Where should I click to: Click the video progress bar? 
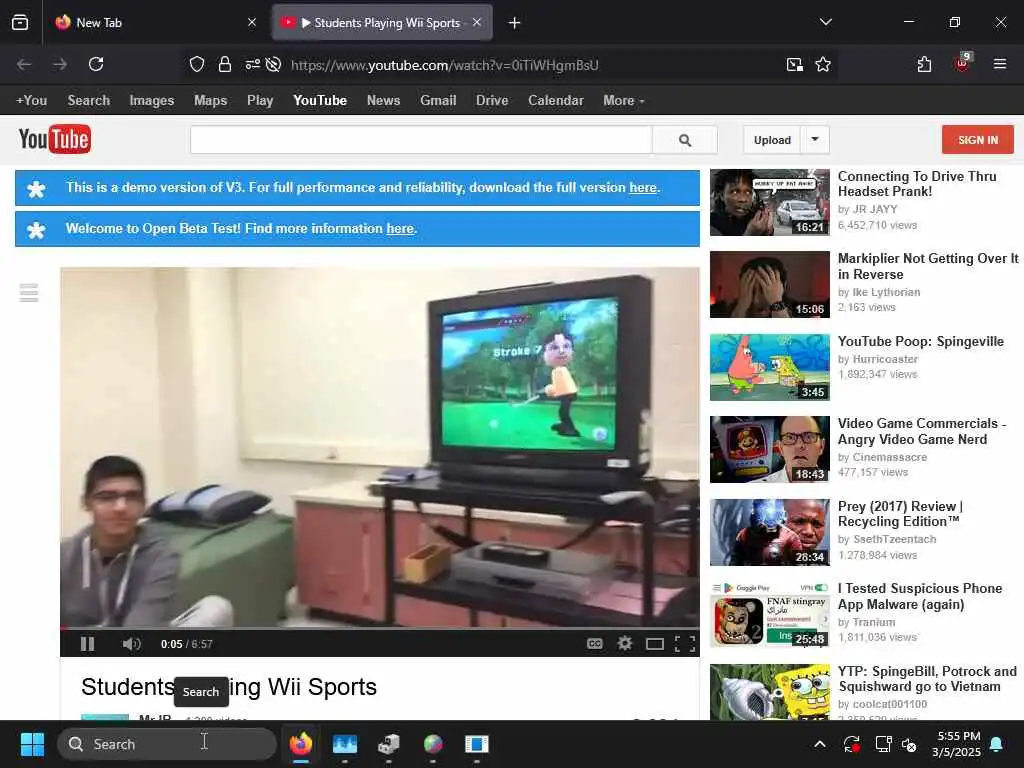pyautogui.click(x=379, y=629)
